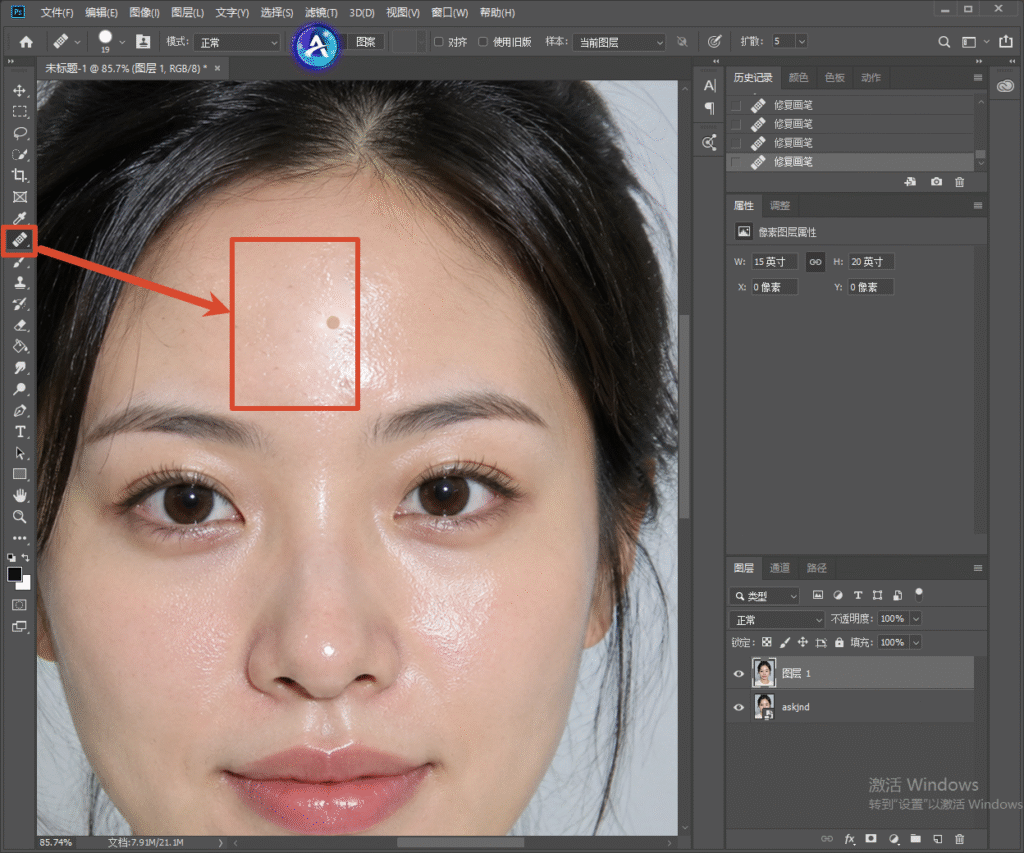Set the foreground color swatch
This screenshot has width=1024, height=853.
14,574
